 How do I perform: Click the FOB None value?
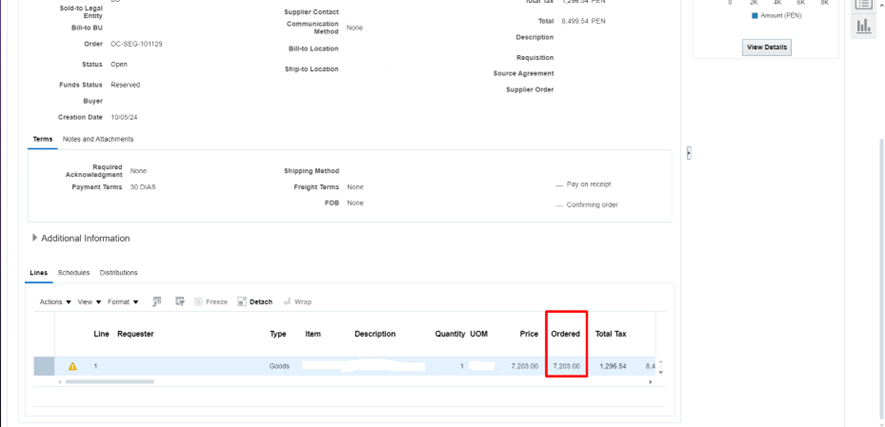pos(355,203)
